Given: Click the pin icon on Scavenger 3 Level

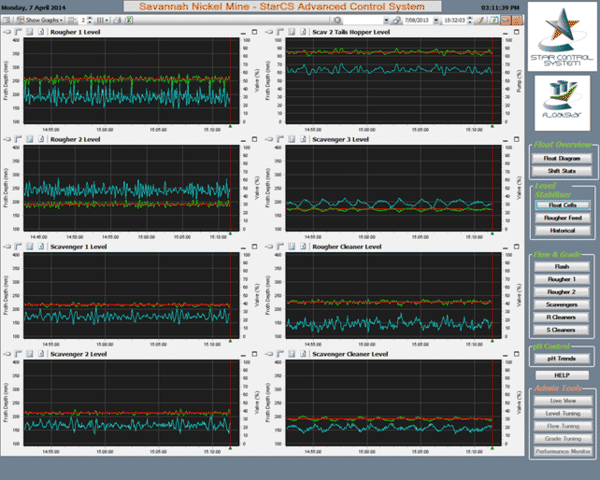Looking at the screenshot, I should tap(269, 139).
